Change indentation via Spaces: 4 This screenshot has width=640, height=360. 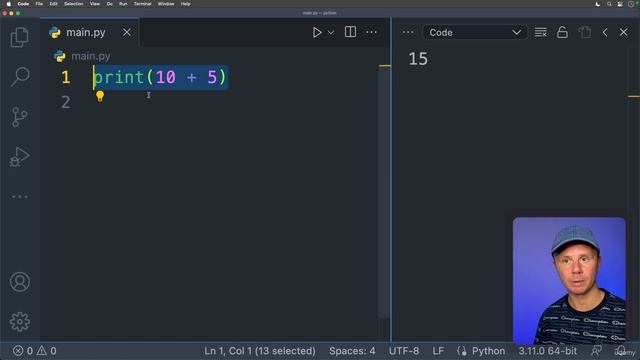[352, 351]
